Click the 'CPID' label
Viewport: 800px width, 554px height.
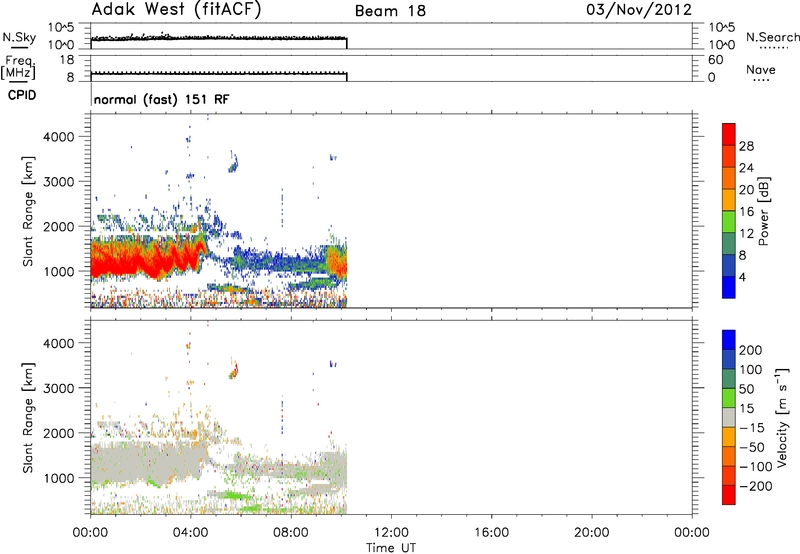coord(22,95)
